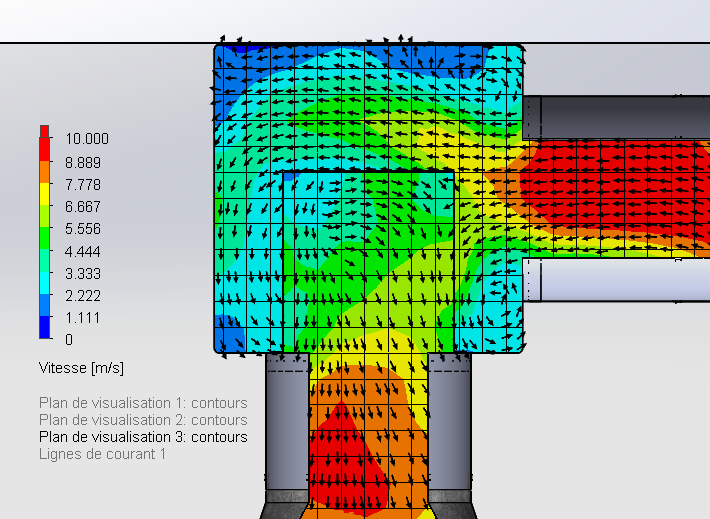This screenshot has height=519, width=710.
Task: Click the gray right wall of bottom pipe
Action: [450, 420]
